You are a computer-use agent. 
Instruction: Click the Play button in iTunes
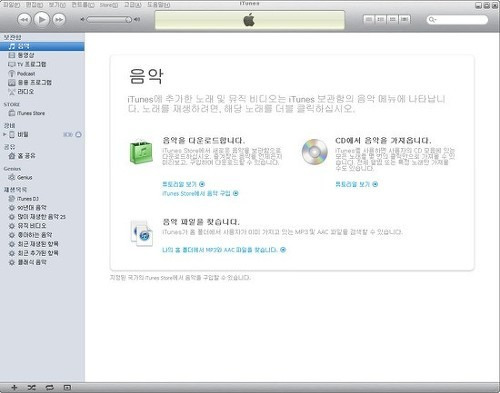coord(42,19)
